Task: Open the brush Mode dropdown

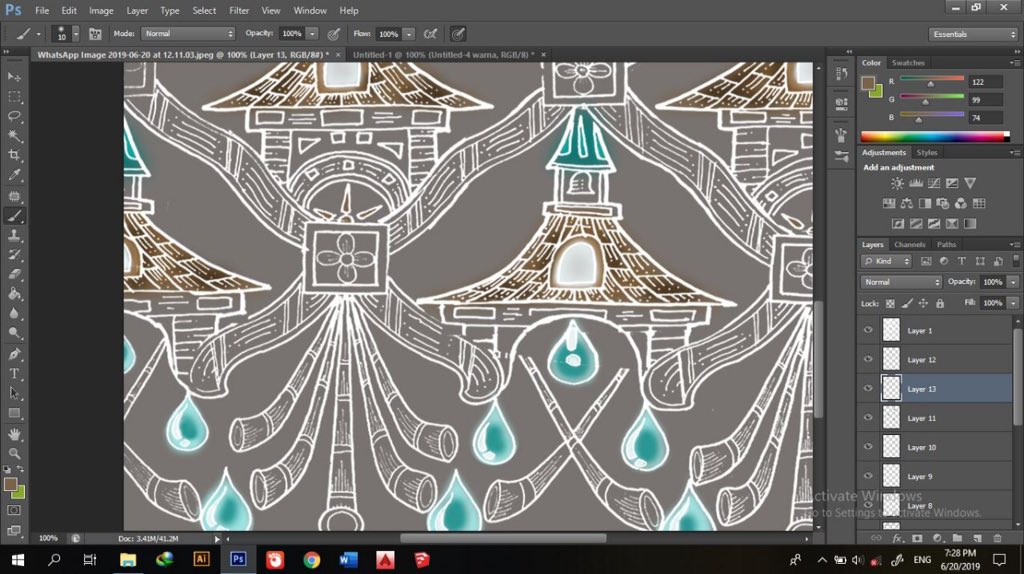Action: click(x=188, y=34)
